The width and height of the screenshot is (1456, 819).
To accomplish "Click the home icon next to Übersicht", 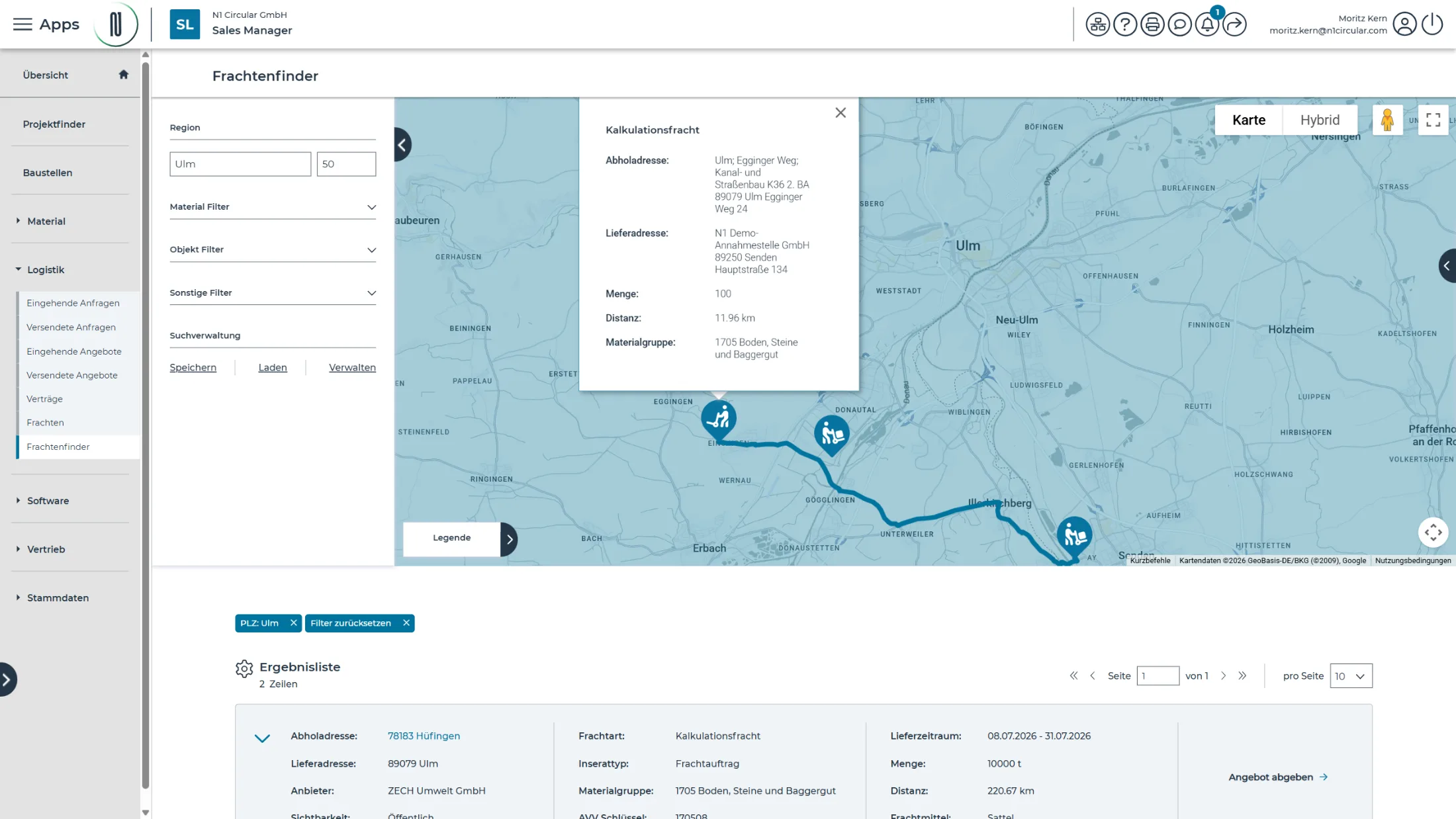I will click(x=123, y=74).
